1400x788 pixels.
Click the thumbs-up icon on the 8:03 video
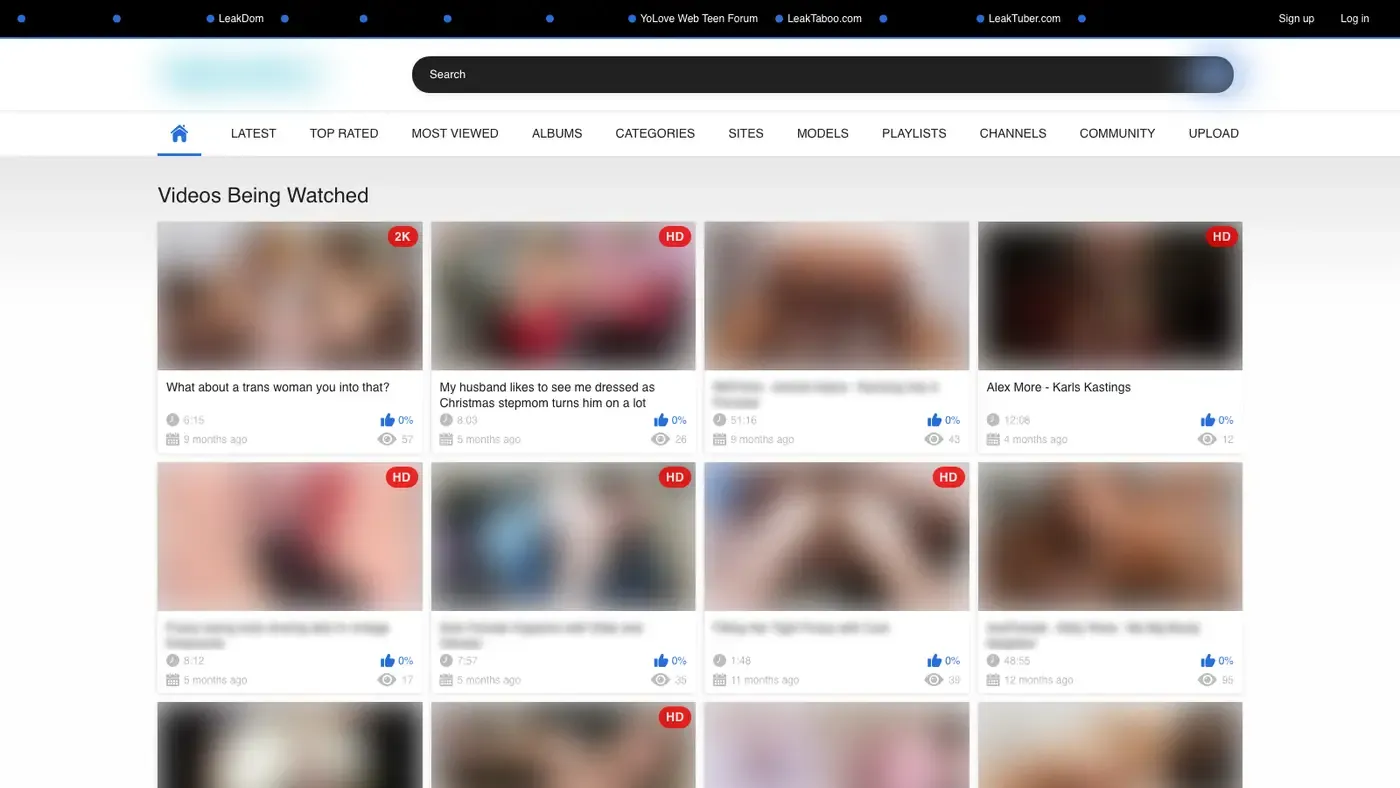pos(661,420)
